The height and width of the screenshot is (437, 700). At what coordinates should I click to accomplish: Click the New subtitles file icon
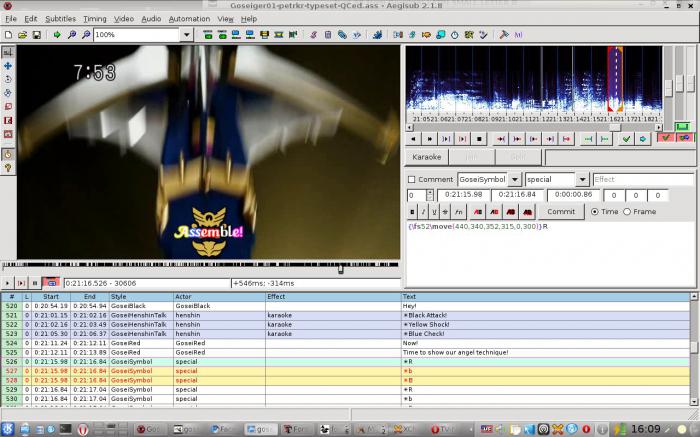click(x=8, y=34)
